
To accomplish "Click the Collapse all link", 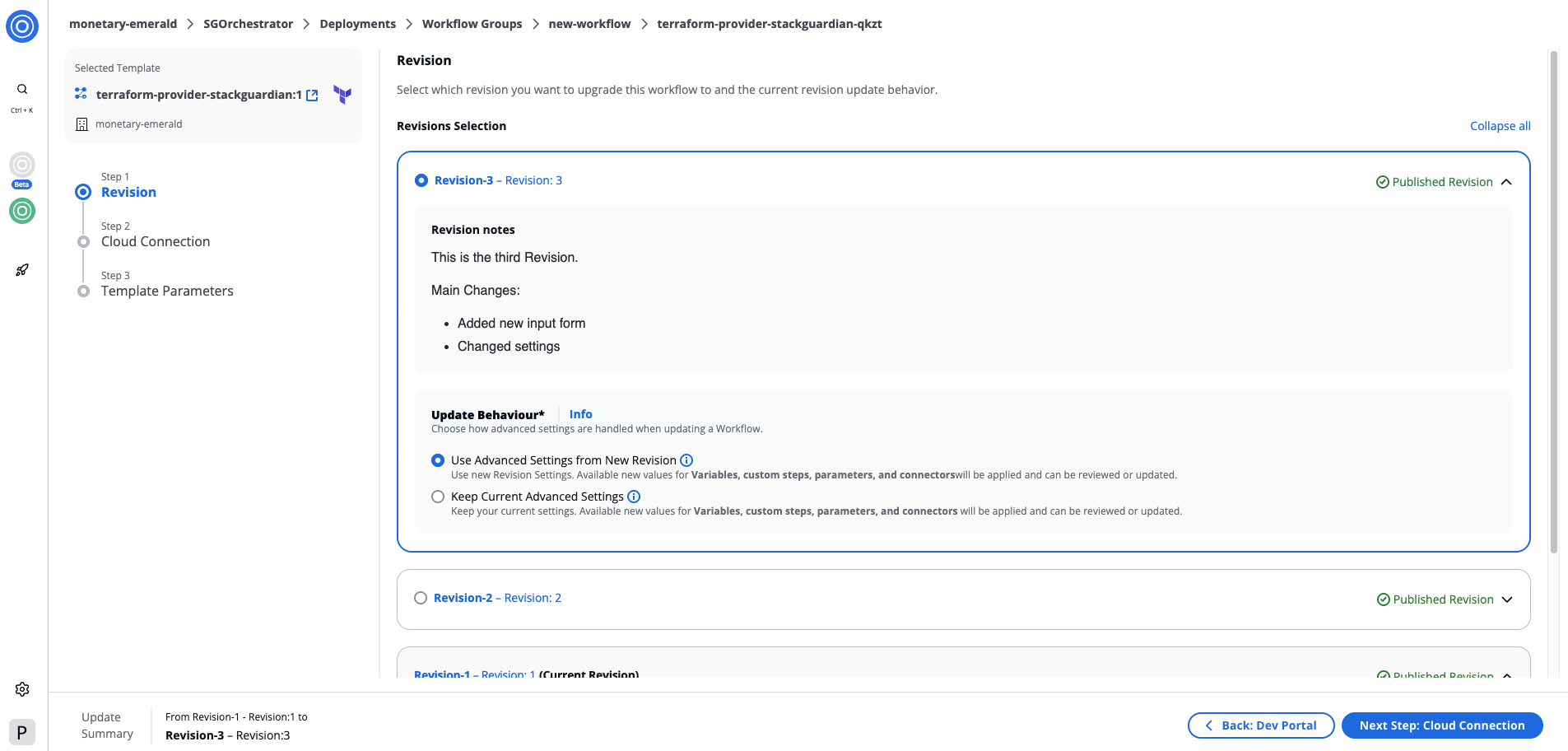I will pyautogui.click(x=1500, y=126).
